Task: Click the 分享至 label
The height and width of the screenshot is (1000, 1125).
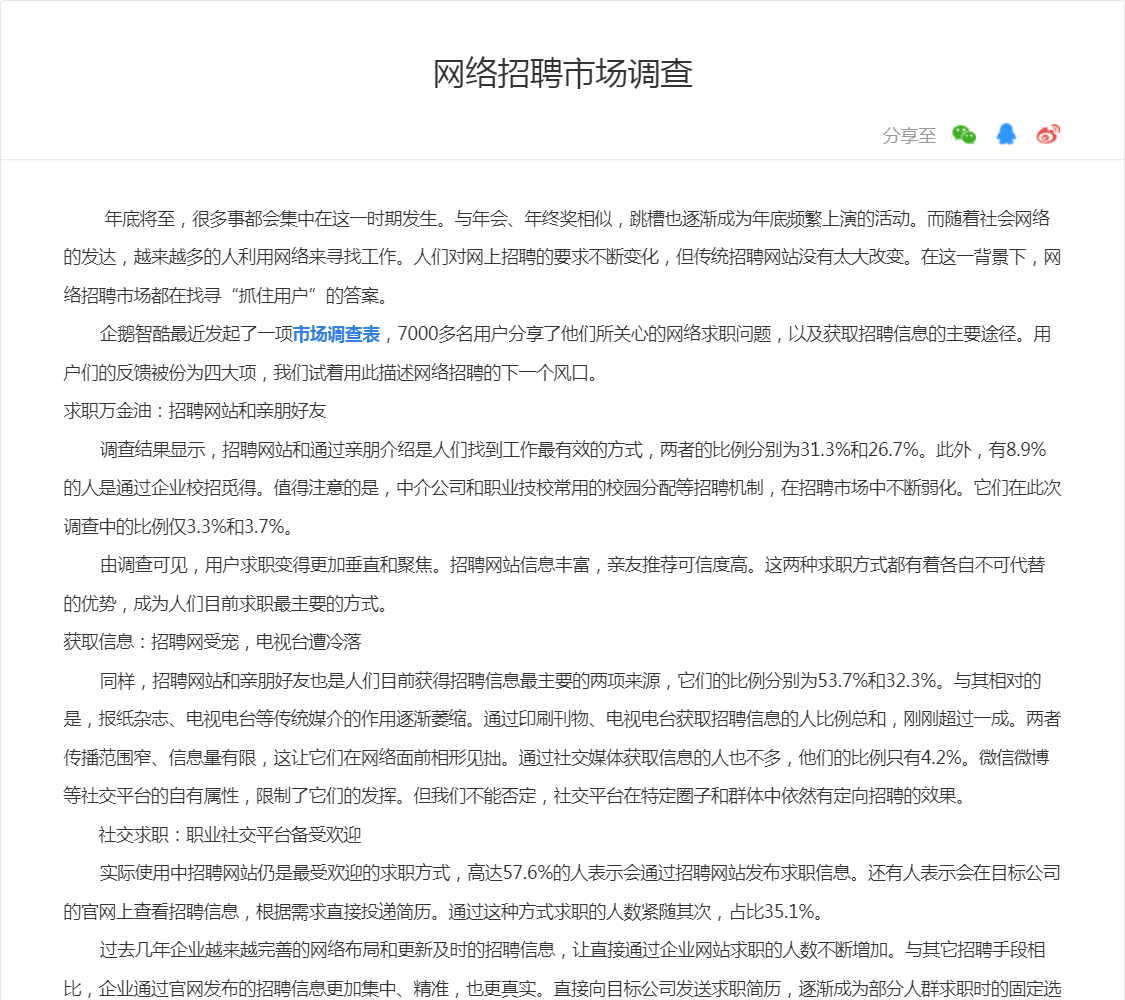Action: pos(909,136)
